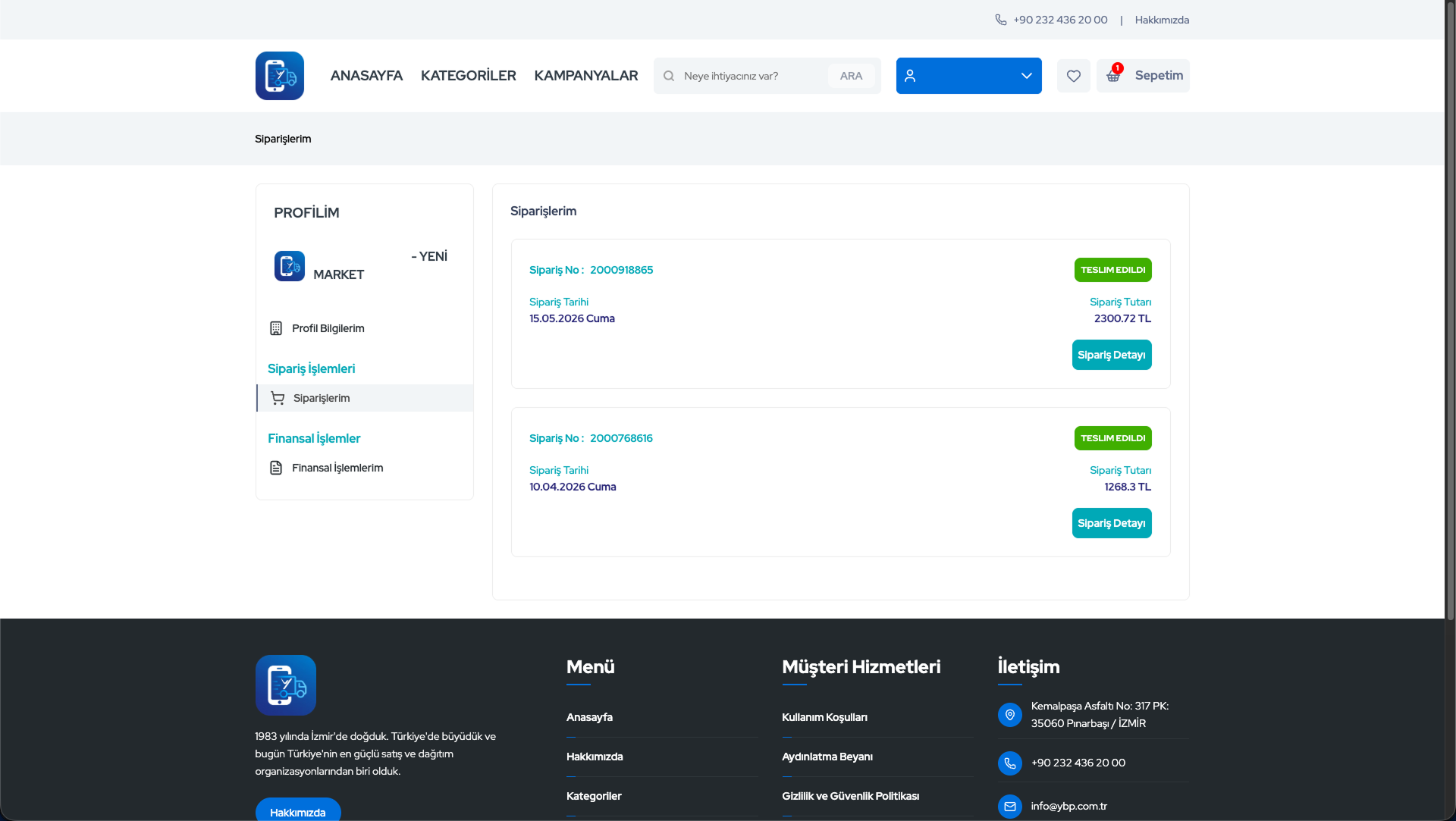Click the footer site logo

click(286, 685)
